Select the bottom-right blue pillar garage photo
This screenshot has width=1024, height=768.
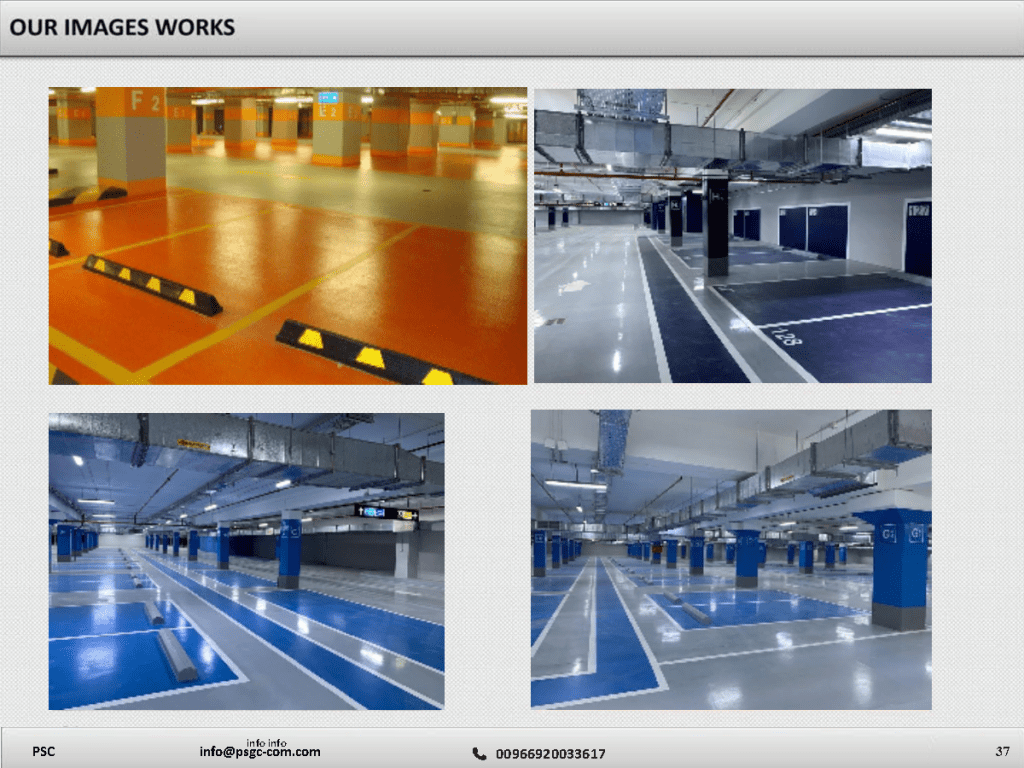pyautogui.click(x=731, y=559)
